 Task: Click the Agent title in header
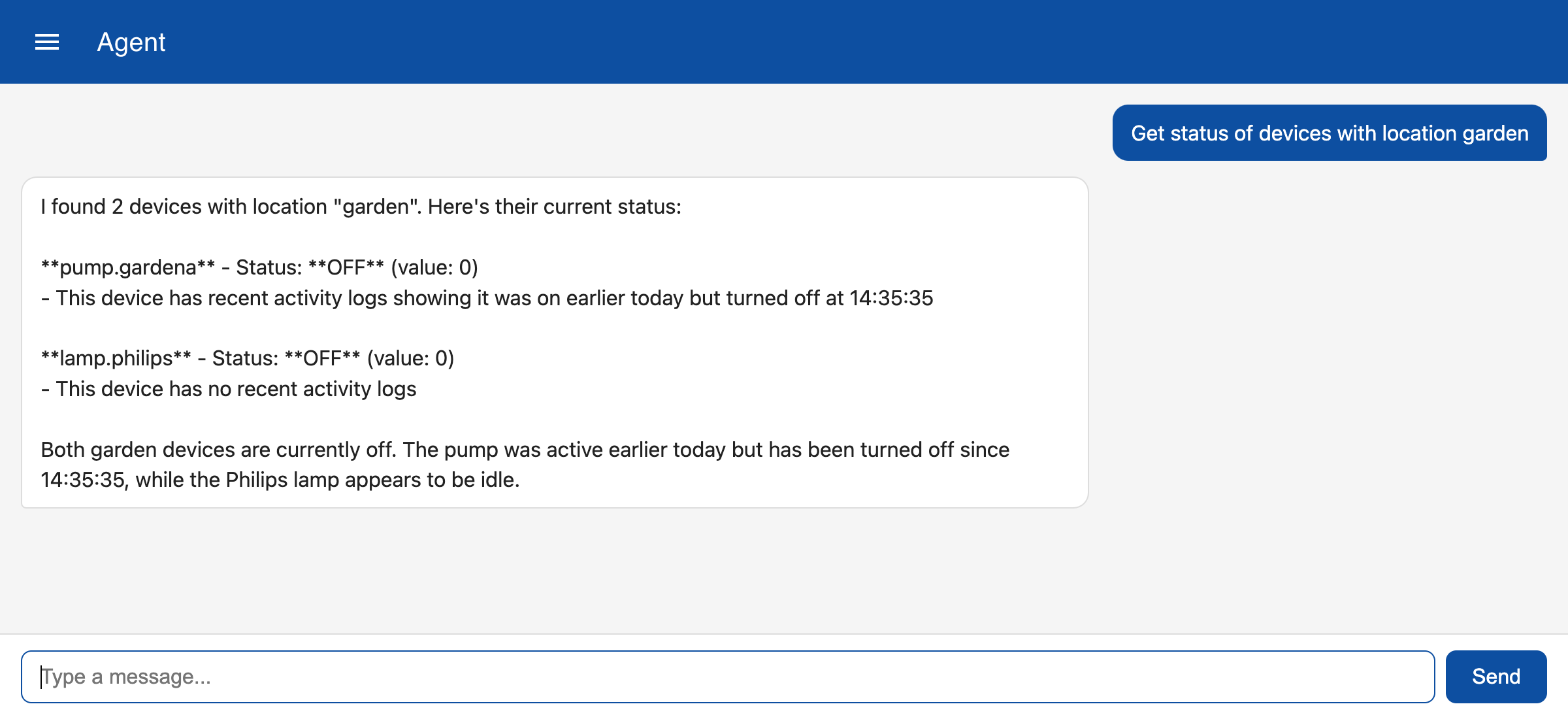(131, 42)
